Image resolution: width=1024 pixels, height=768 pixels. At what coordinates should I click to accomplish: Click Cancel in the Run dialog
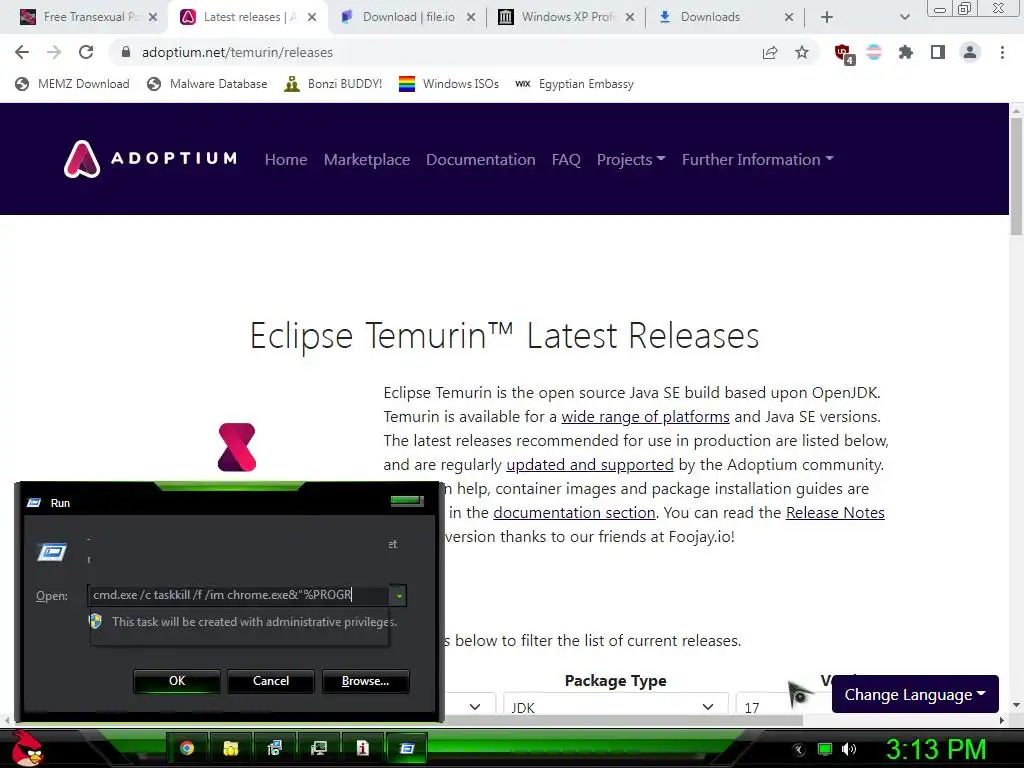(271, 680)
